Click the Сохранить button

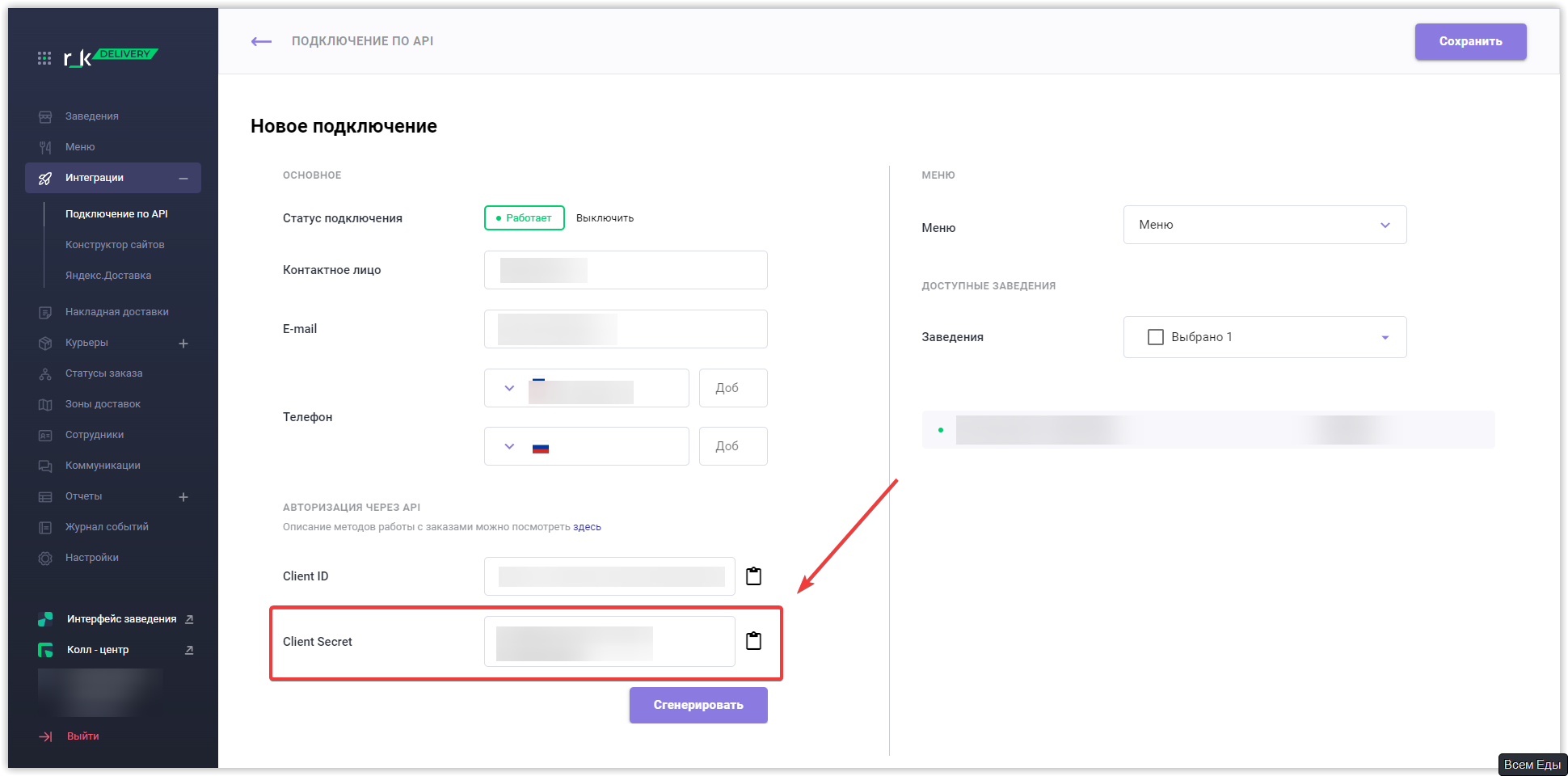[x=1470, y=41]
